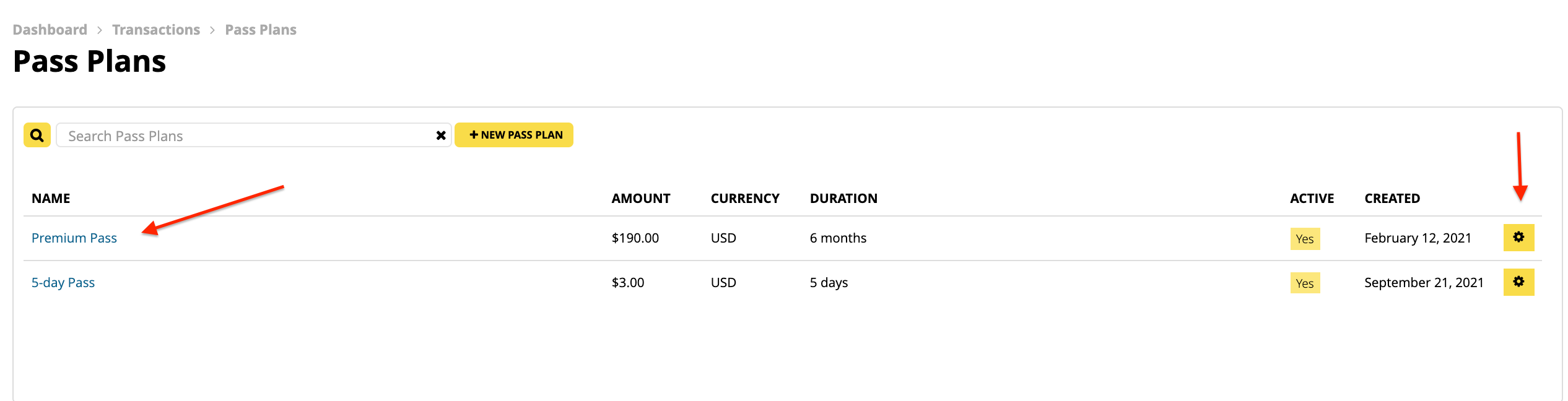Screen dimensions: 1568x401
Task: Click the Pass Plans page heading
Action: (x=90, y=62)
